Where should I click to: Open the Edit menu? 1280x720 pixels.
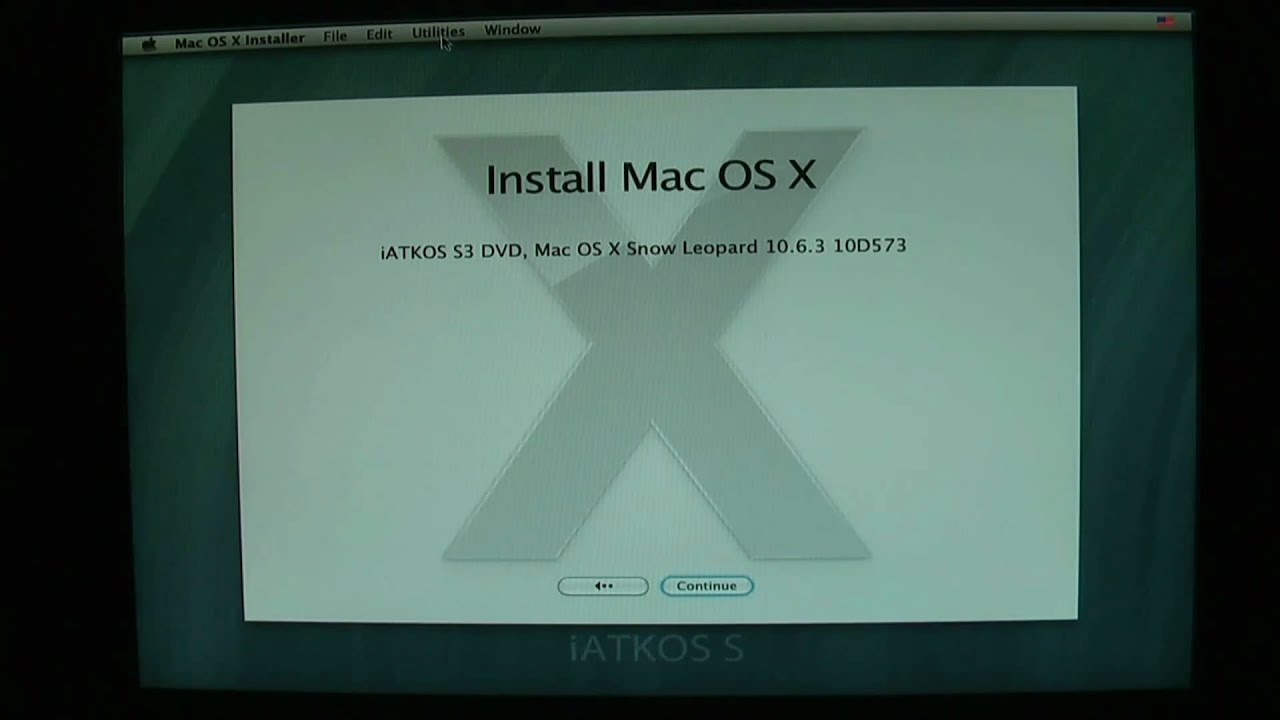point(379,34)
